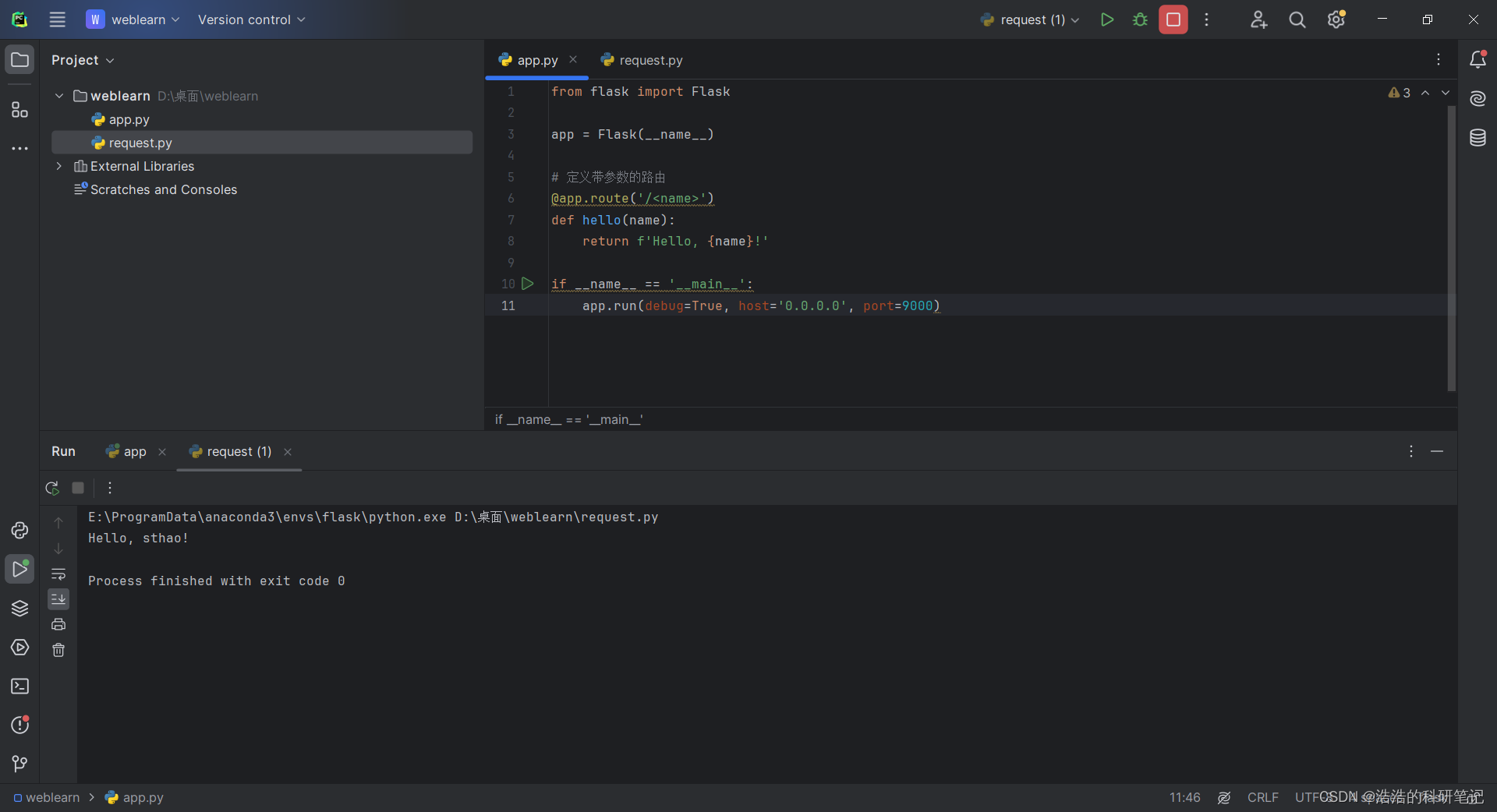Switch to the app run tab

click(x=126, y=452)
